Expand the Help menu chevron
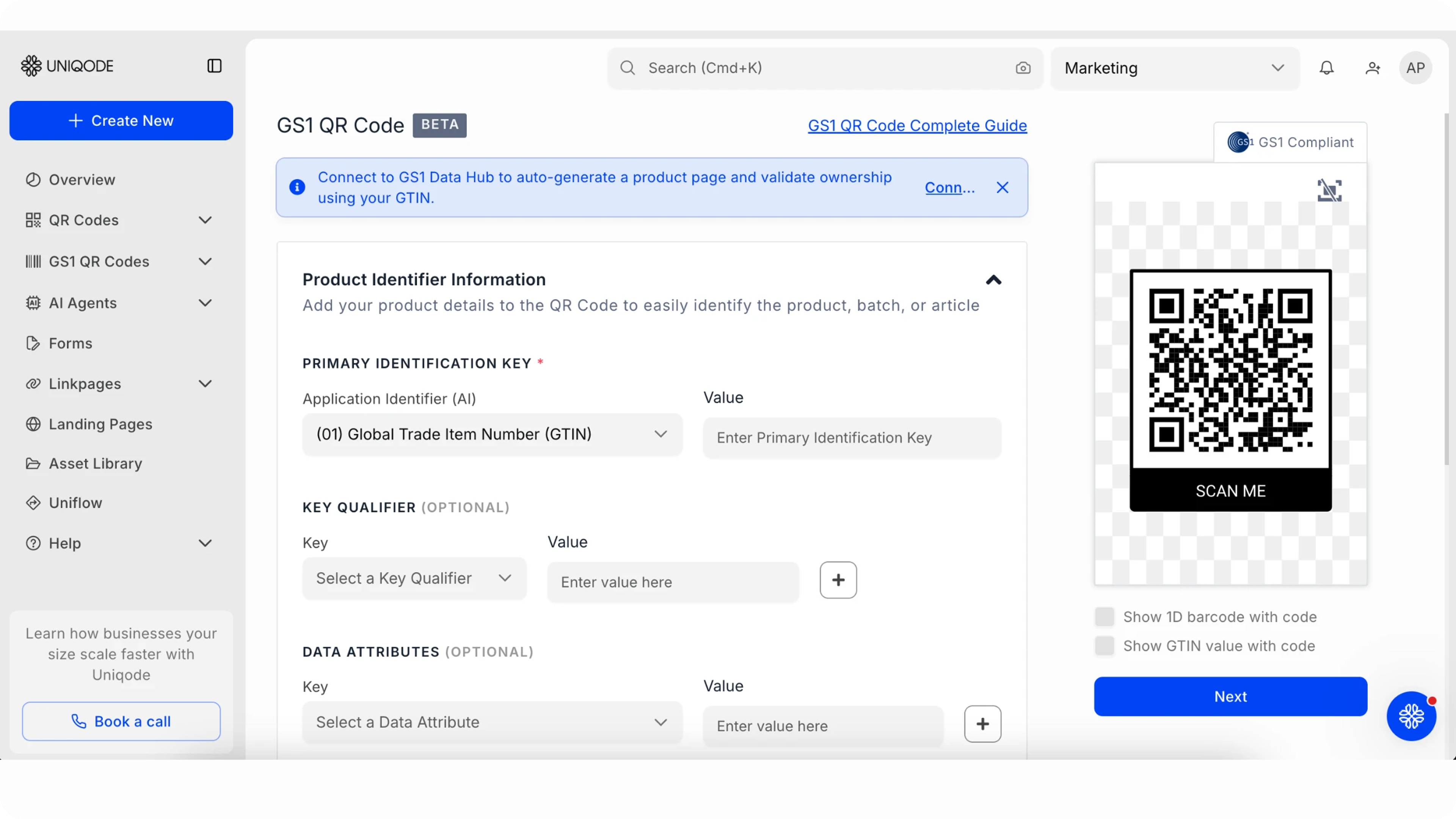The height and width of the screenshot is (819, 1456). pyautogui.click(x=205, y=543)
